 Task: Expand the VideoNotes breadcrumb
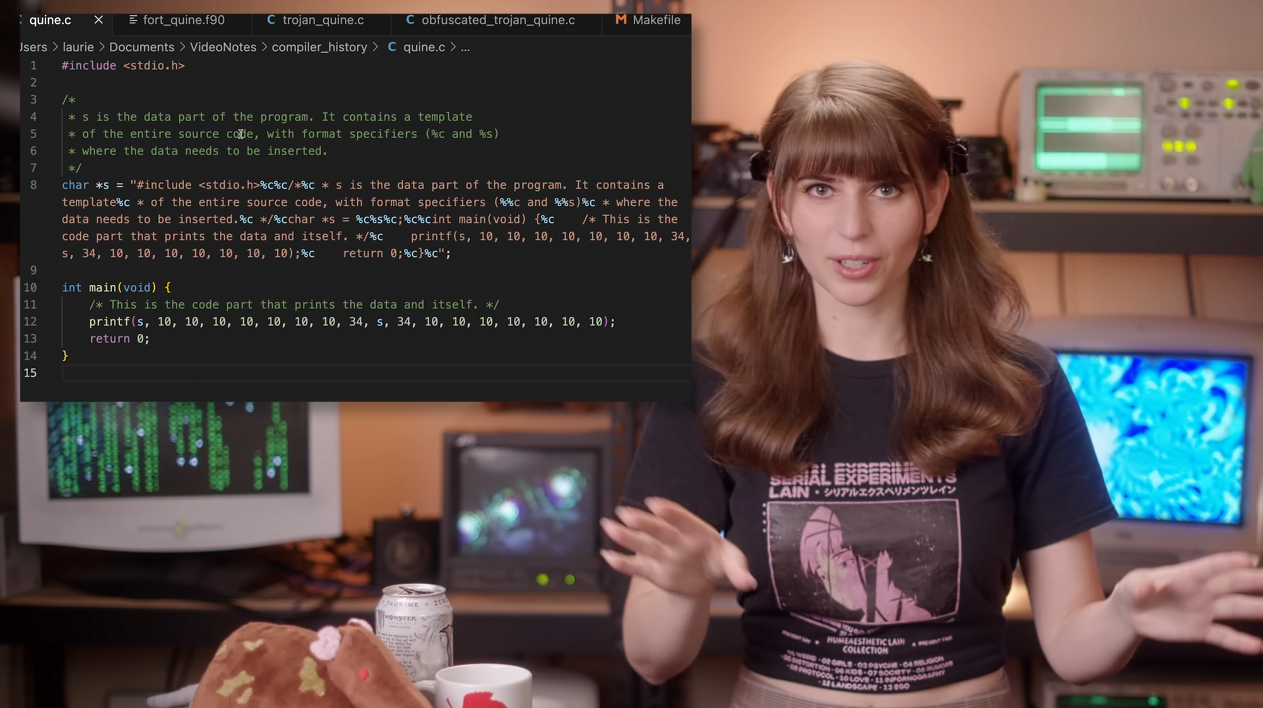coord(223,47)
